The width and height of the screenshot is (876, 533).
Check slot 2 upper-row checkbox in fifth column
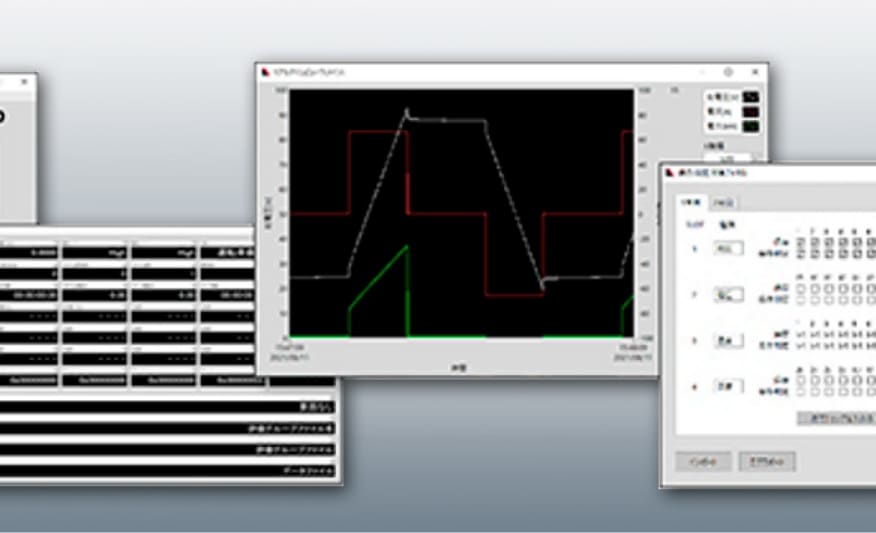(857, 289)
